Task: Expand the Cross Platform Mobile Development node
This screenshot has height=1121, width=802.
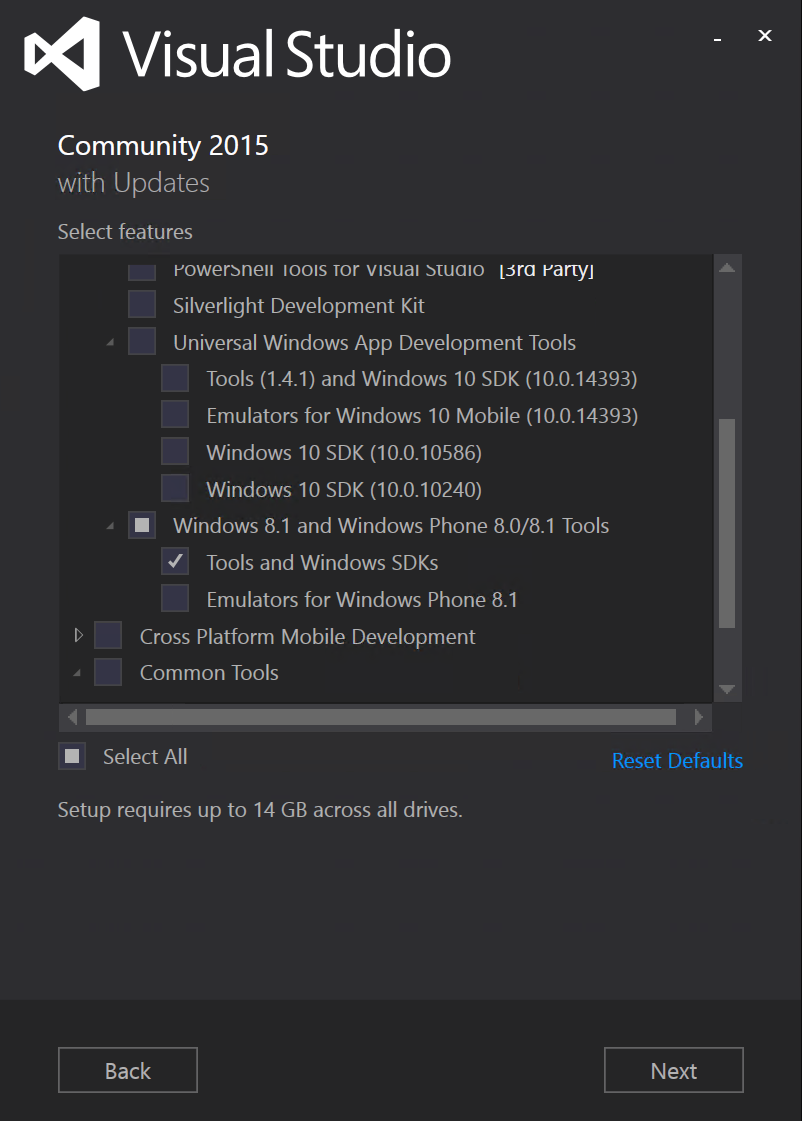Action: [79, 636]
